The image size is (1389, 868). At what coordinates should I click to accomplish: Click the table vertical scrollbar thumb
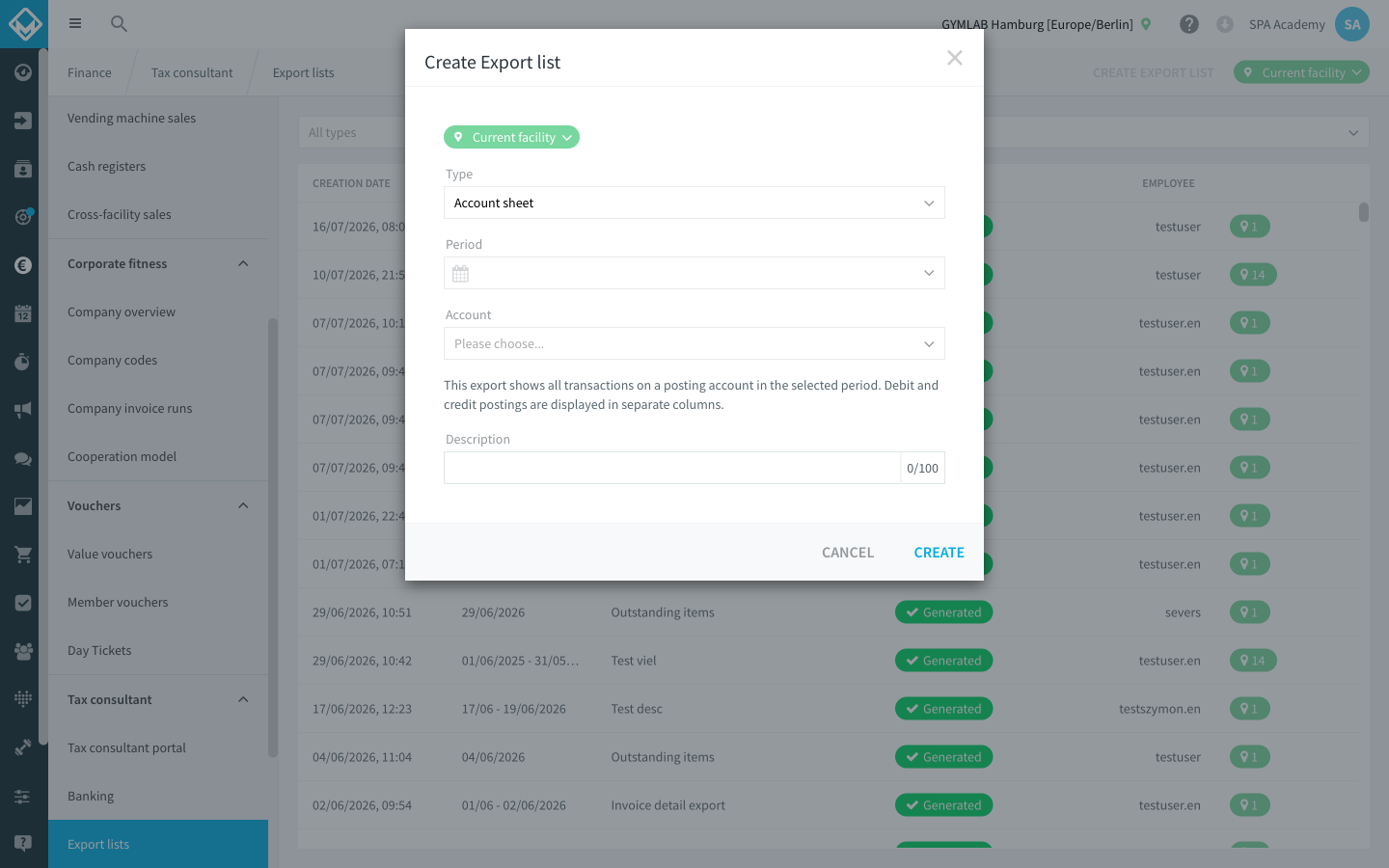1364,212
